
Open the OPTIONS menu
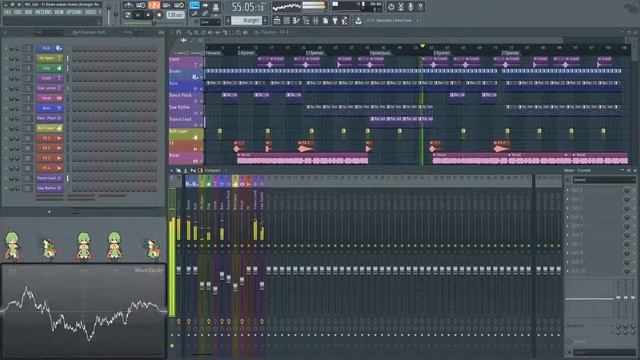coord(74,12)
